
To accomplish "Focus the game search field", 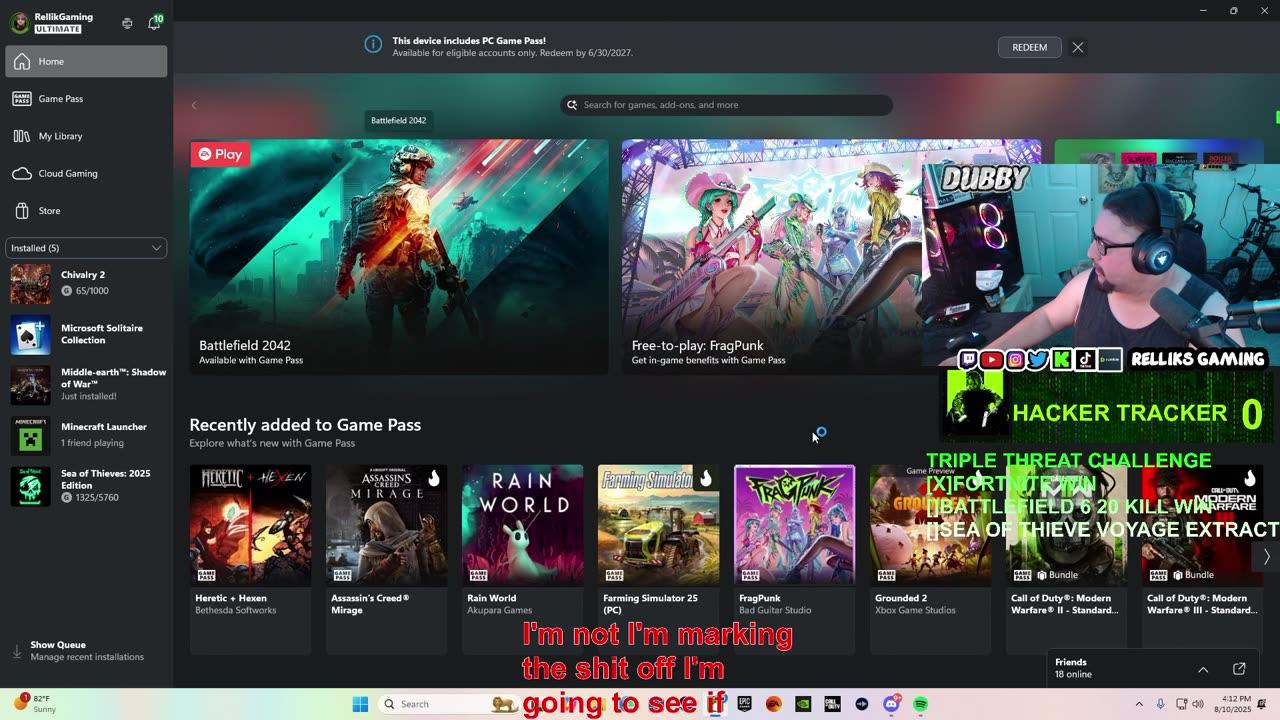I will tap(726, 105).
